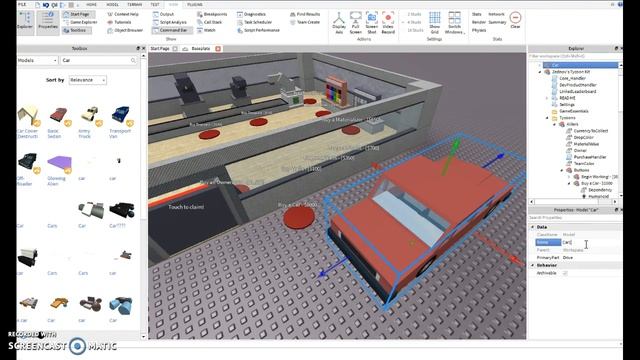Switch to the TERRAIN ribbon tab

click(x=134, y=4)
